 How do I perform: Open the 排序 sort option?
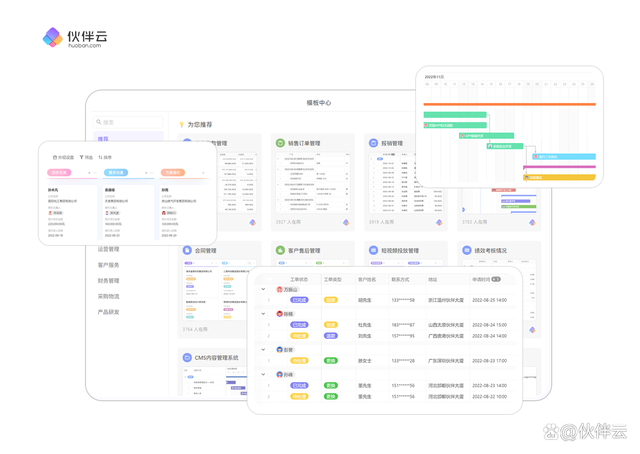coord(106,157)
